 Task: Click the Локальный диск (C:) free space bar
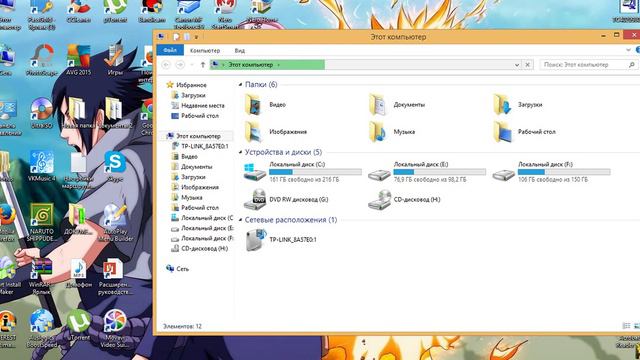click(x=315, y=172)
